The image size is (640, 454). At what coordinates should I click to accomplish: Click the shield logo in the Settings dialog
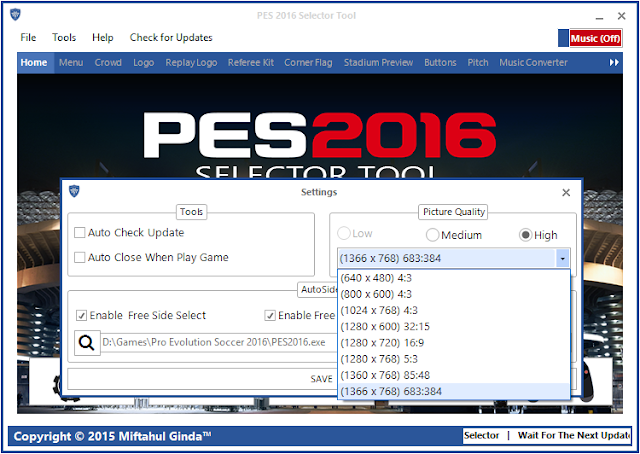pos(74,191)
